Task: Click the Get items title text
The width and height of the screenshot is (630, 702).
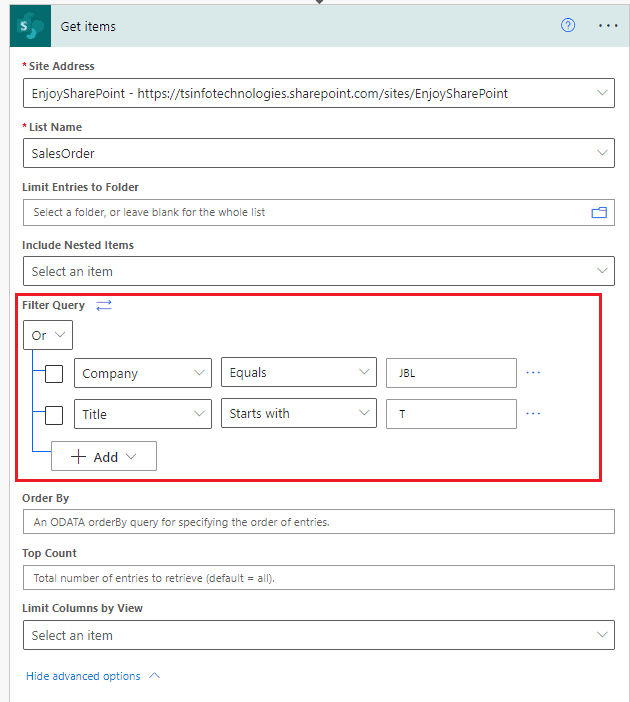Action: pyautogui.click(x=88, y=27)
